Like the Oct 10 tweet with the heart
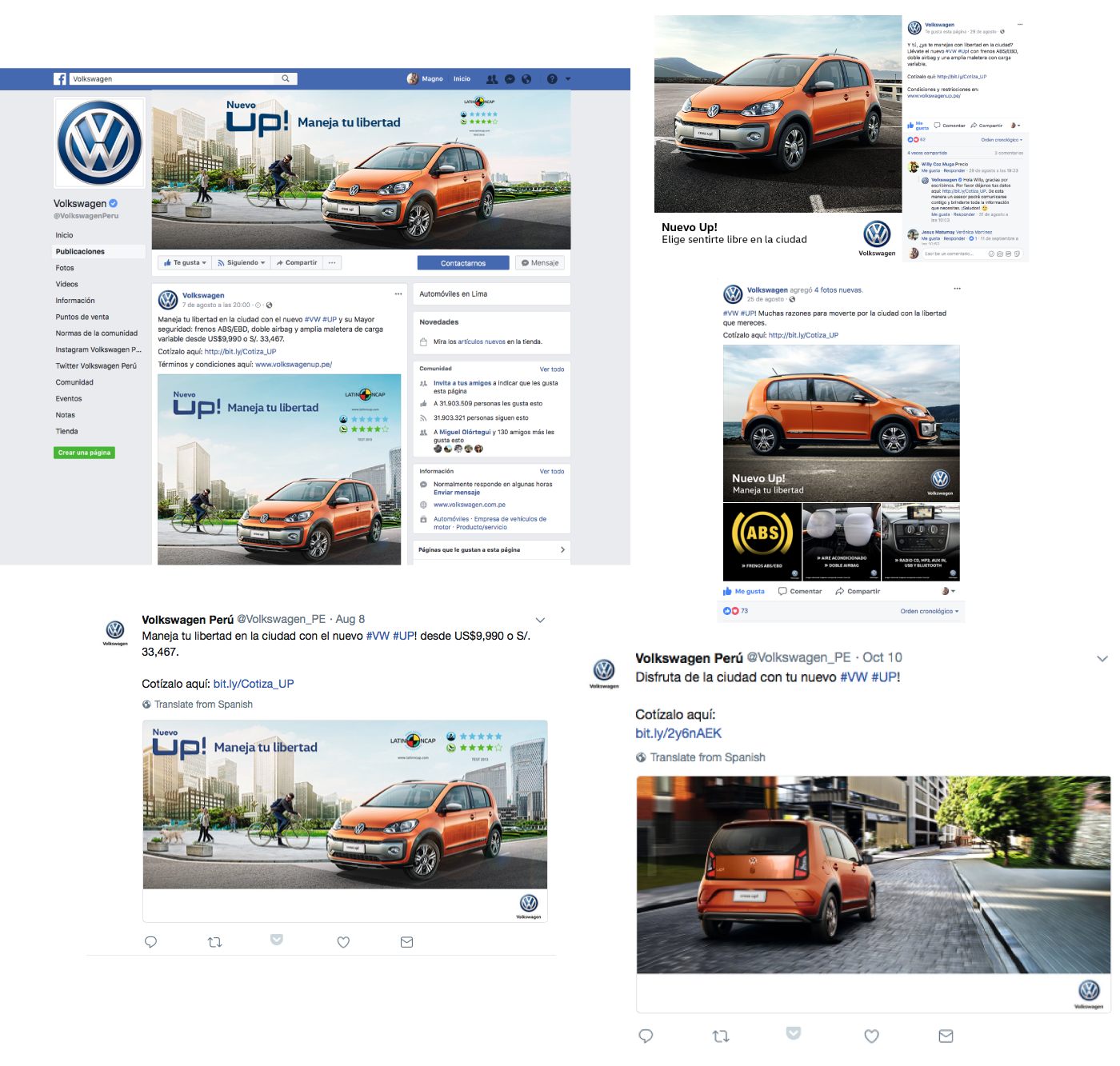Image resolution: width=1120 pixels, height=1066 pixels. click(x=871, y=1036)
